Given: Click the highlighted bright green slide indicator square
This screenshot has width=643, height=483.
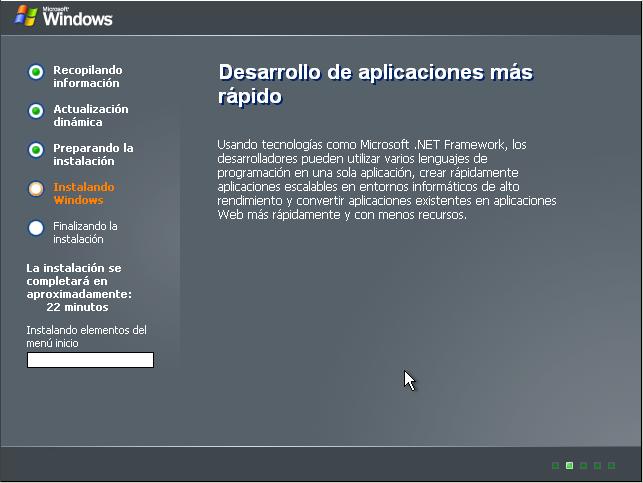Looking at the screenshot, I should click(569, 465).
